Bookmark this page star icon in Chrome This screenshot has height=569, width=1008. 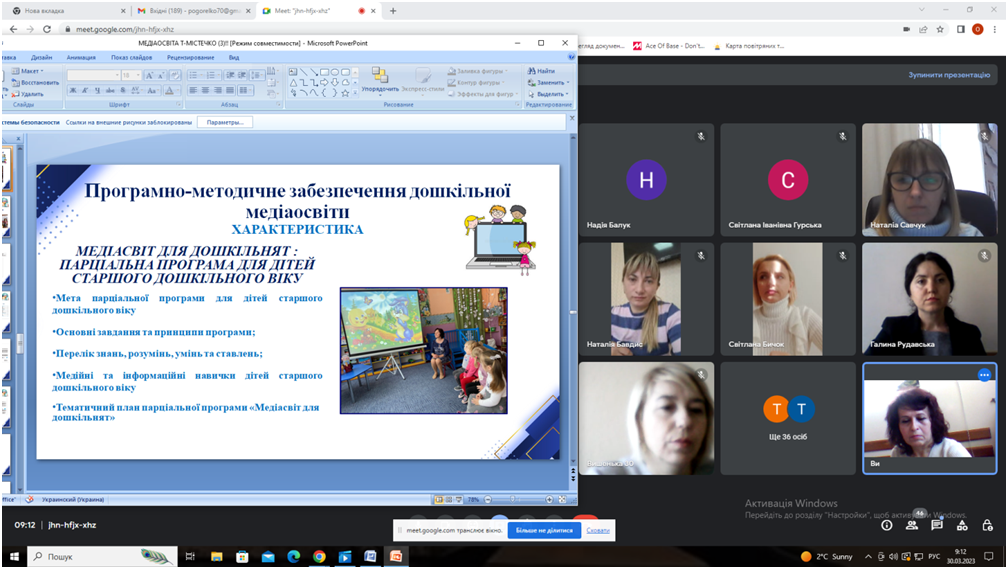point(940,29)
